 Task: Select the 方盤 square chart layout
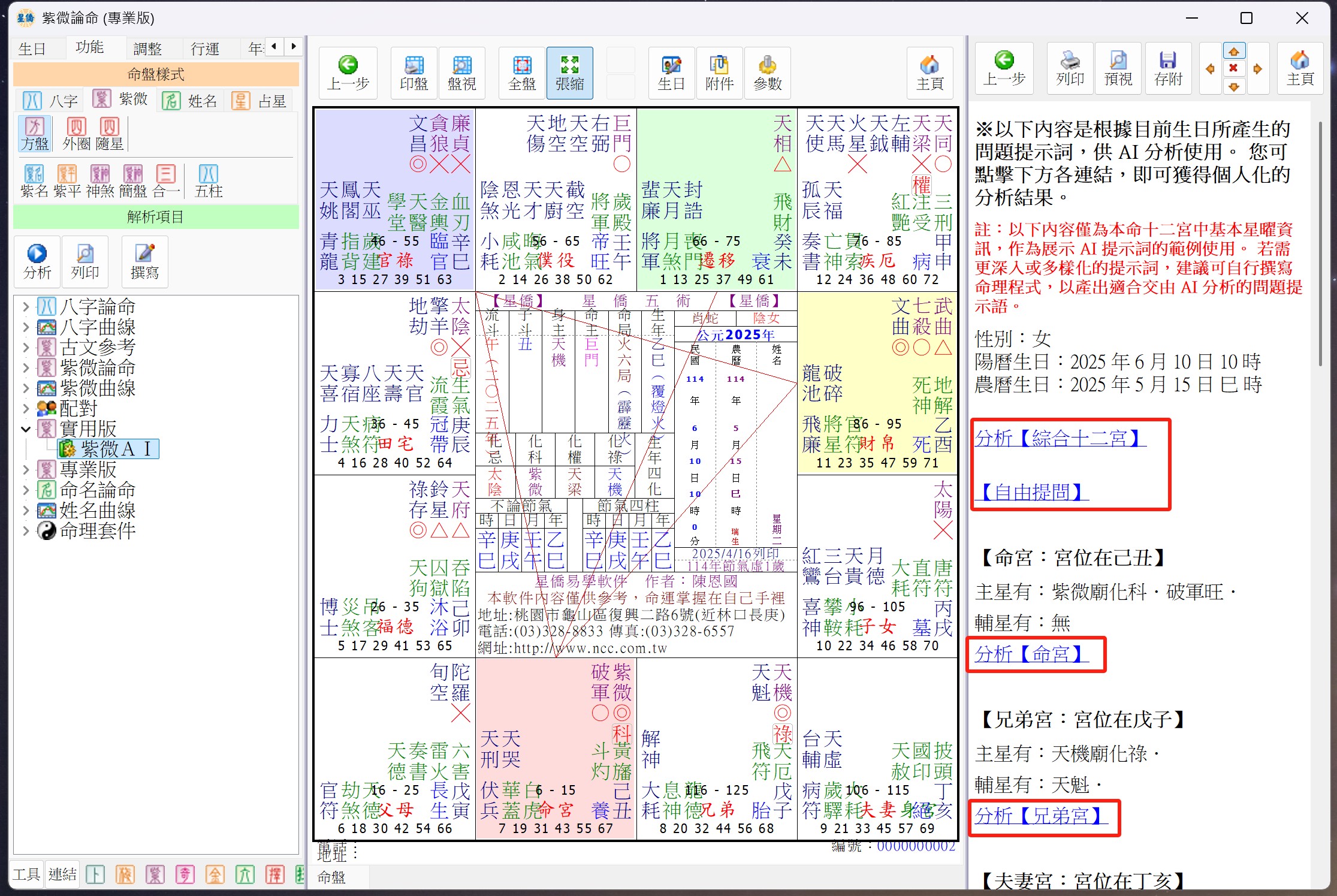[34, 134]
